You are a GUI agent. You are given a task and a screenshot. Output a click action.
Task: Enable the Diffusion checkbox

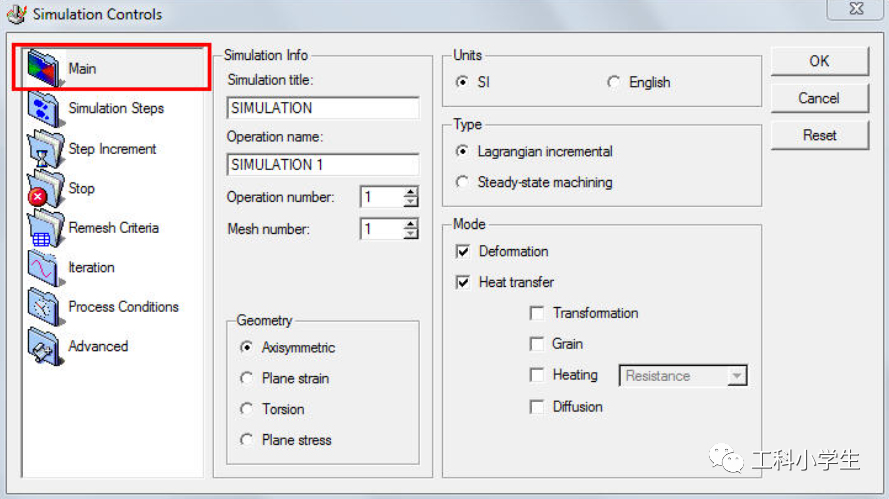click(x=536, y=407)
